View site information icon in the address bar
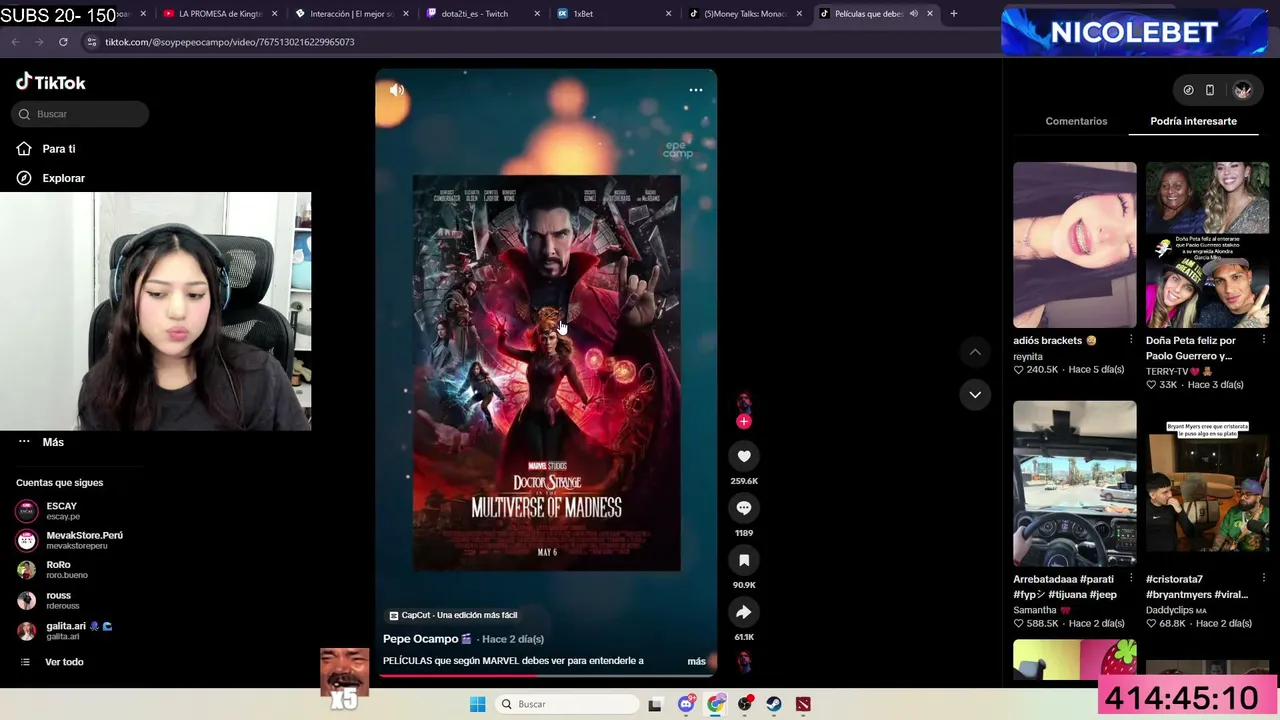 coord(92,42)
